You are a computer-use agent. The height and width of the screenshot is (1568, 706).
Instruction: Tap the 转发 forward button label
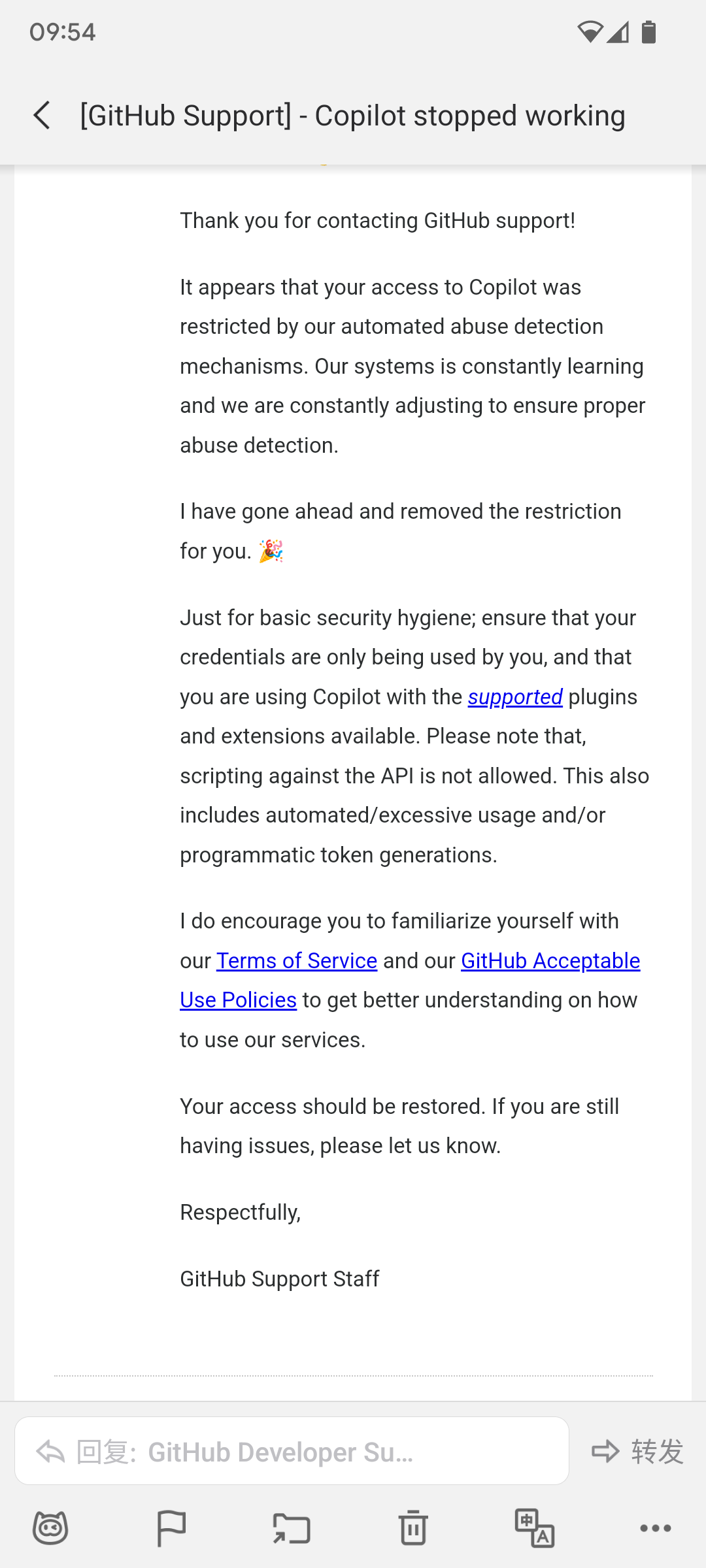point(658,1451)
